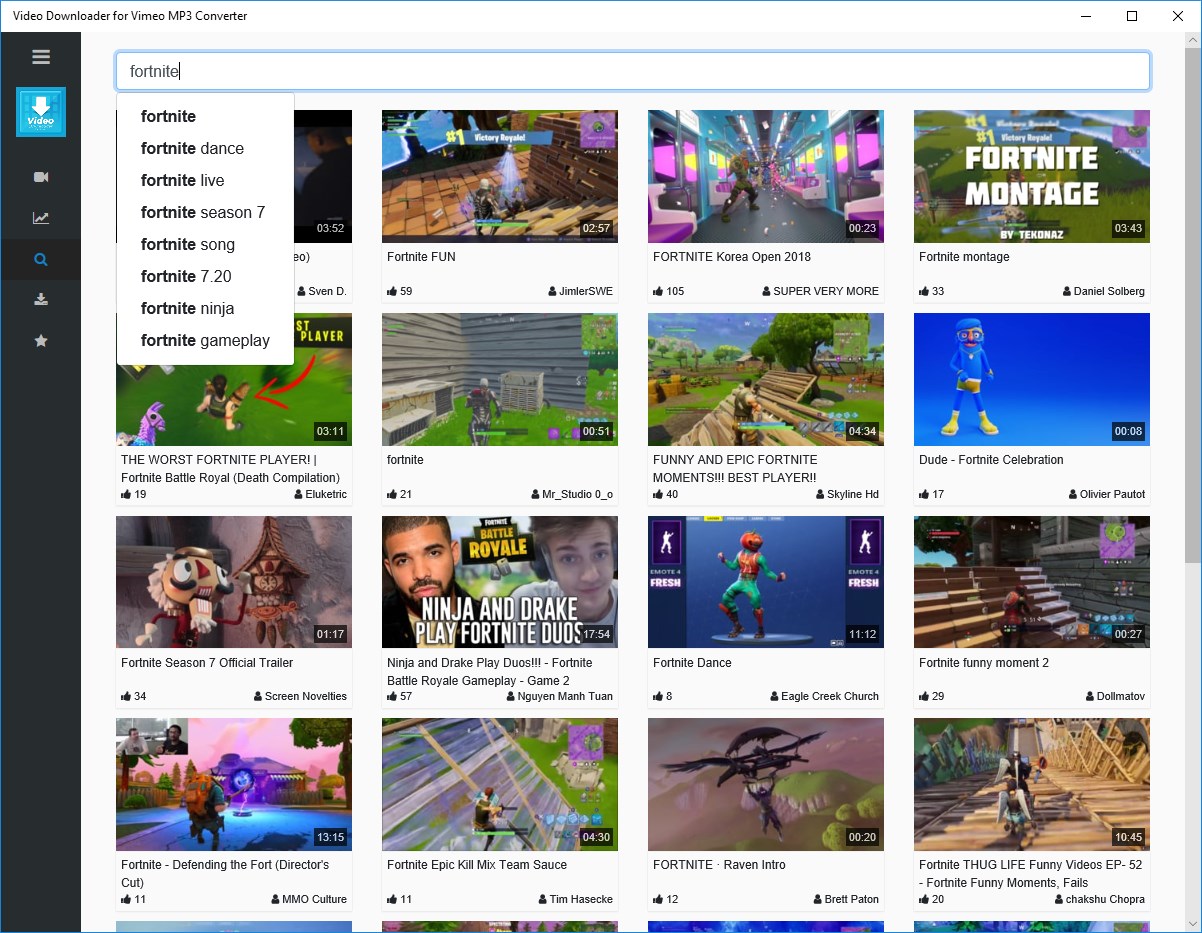Click 'Dude - Fortnite Celebration' title
This screenshot has width=1202, height=933.
(991, 460)
